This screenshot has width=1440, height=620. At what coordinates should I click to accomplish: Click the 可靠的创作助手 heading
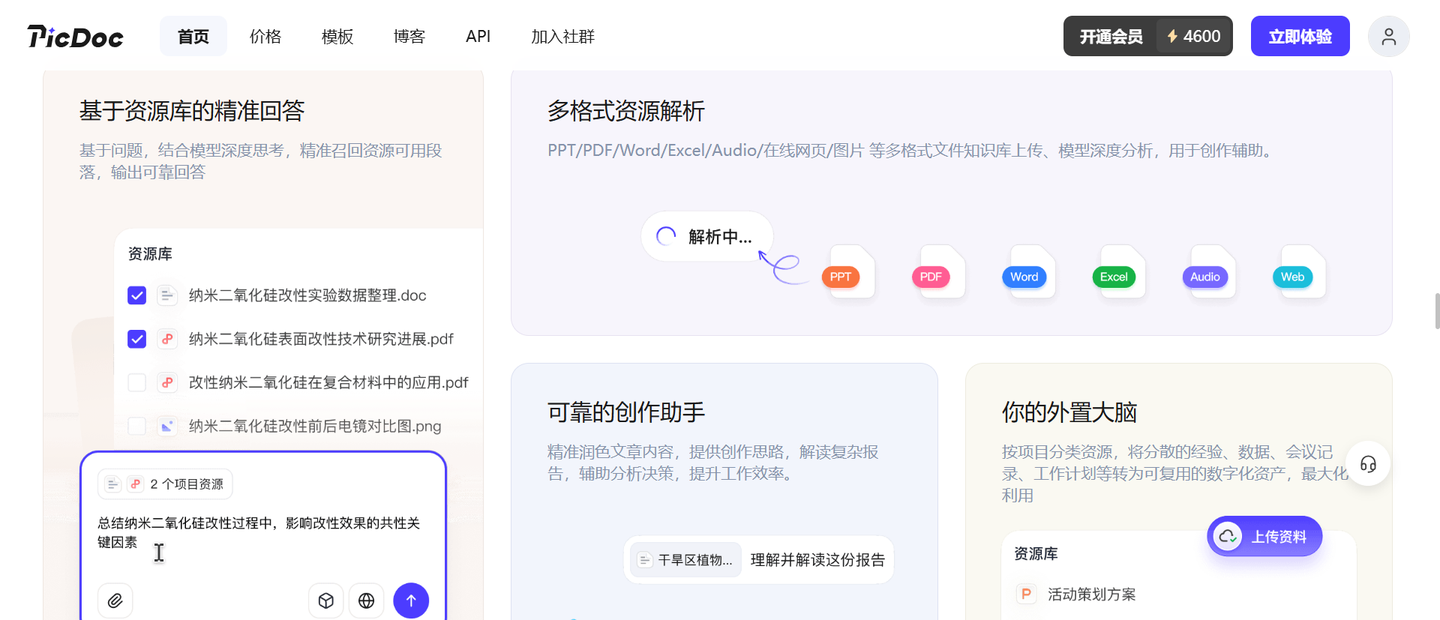(x=626, y=412)
